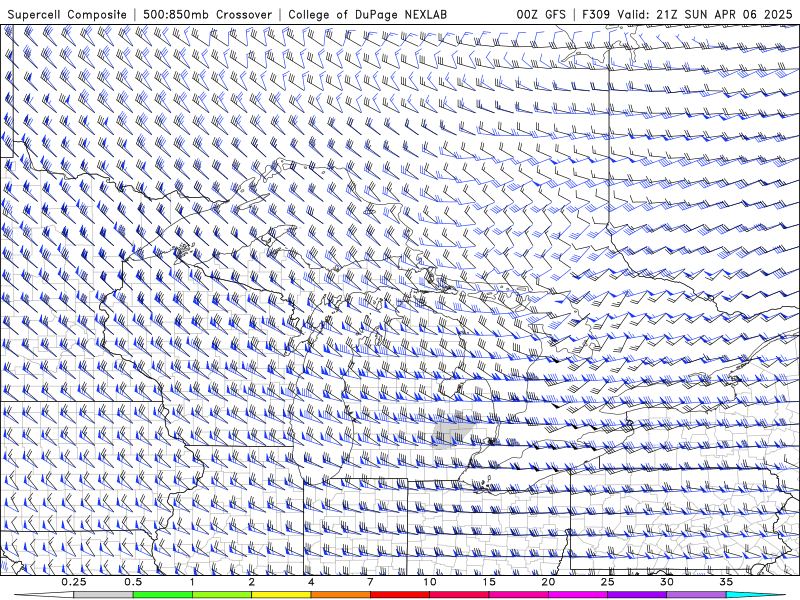Image resolution: width=800 pixels, height=600 pixels.
Task: Click the '4' legend value
Action: (311, 582)
